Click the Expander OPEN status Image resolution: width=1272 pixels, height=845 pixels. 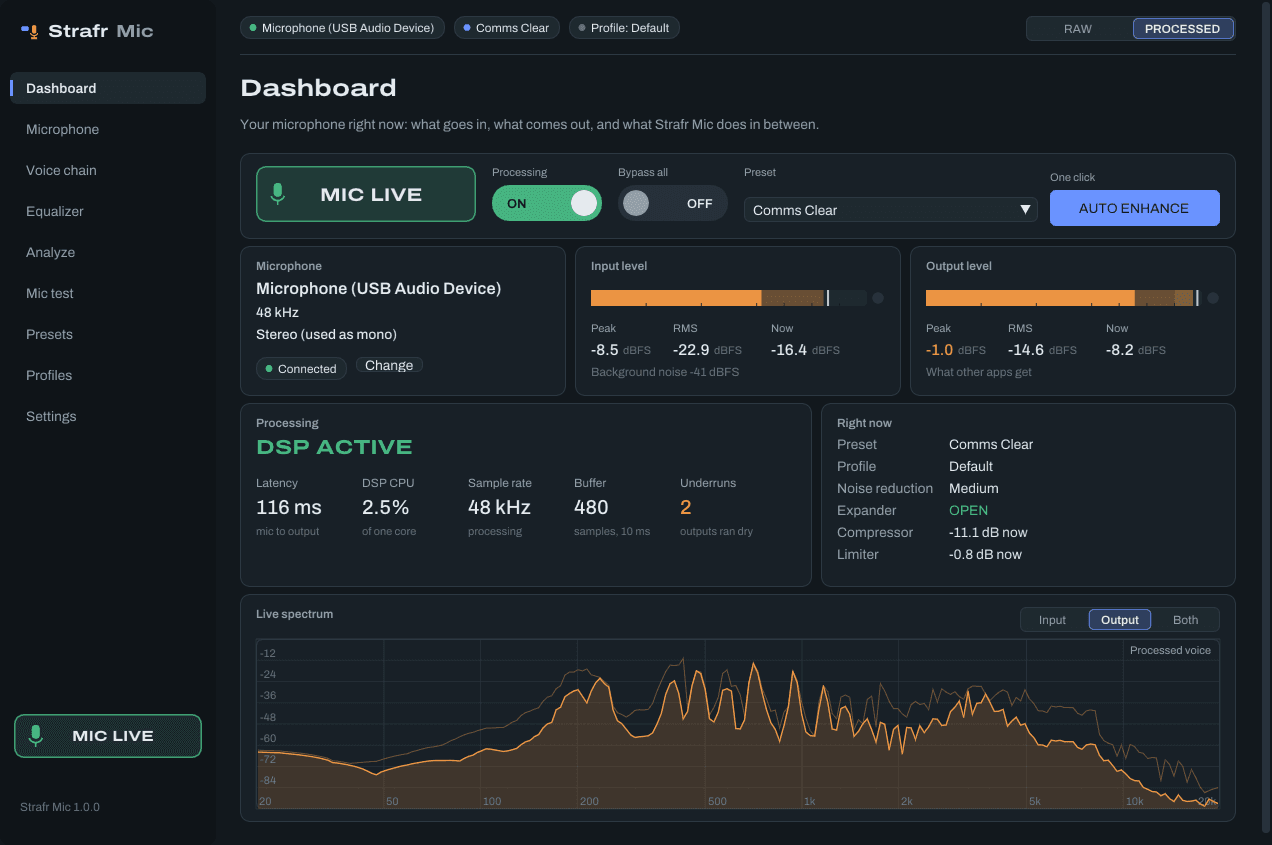pyautogui.click(x=969, y=510)
